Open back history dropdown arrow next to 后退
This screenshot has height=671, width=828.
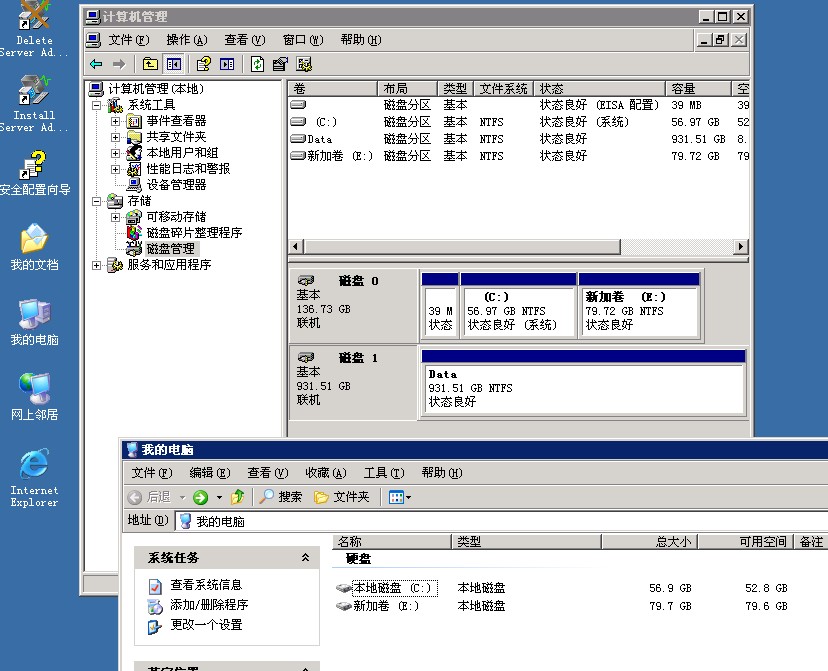(x=183, y=497)
